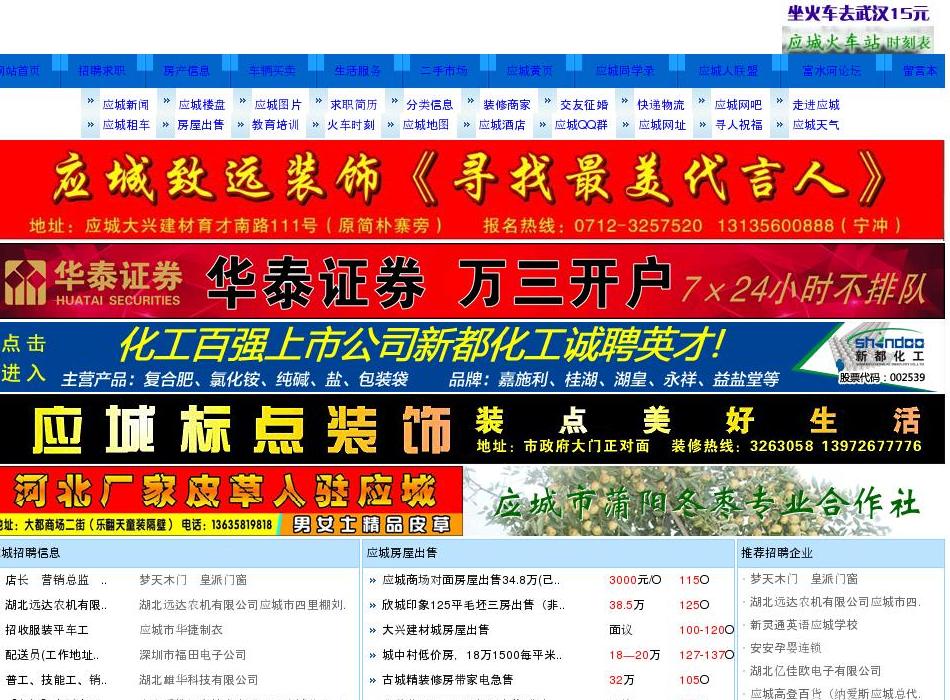Click the 求职简历 link
This screenshot has height=700, width=950.
[354, 105]
